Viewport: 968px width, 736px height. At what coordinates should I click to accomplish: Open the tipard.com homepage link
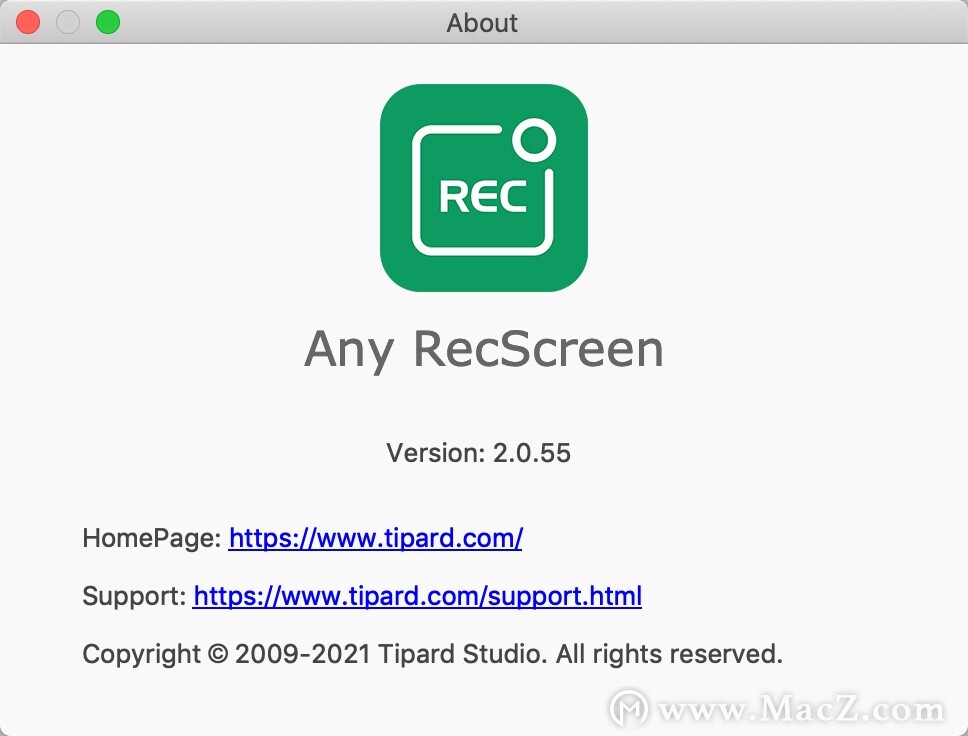375,538
